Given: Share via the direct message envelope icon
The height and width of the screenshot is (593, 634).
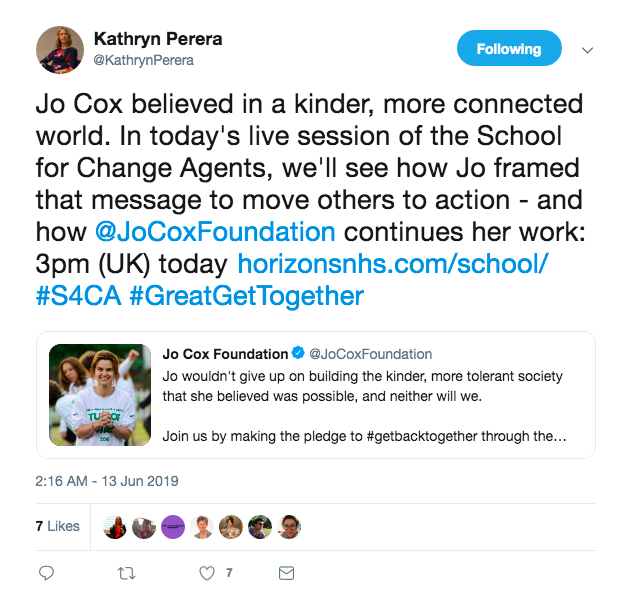Looking at the screenshot, I should (x=286, y=573).
